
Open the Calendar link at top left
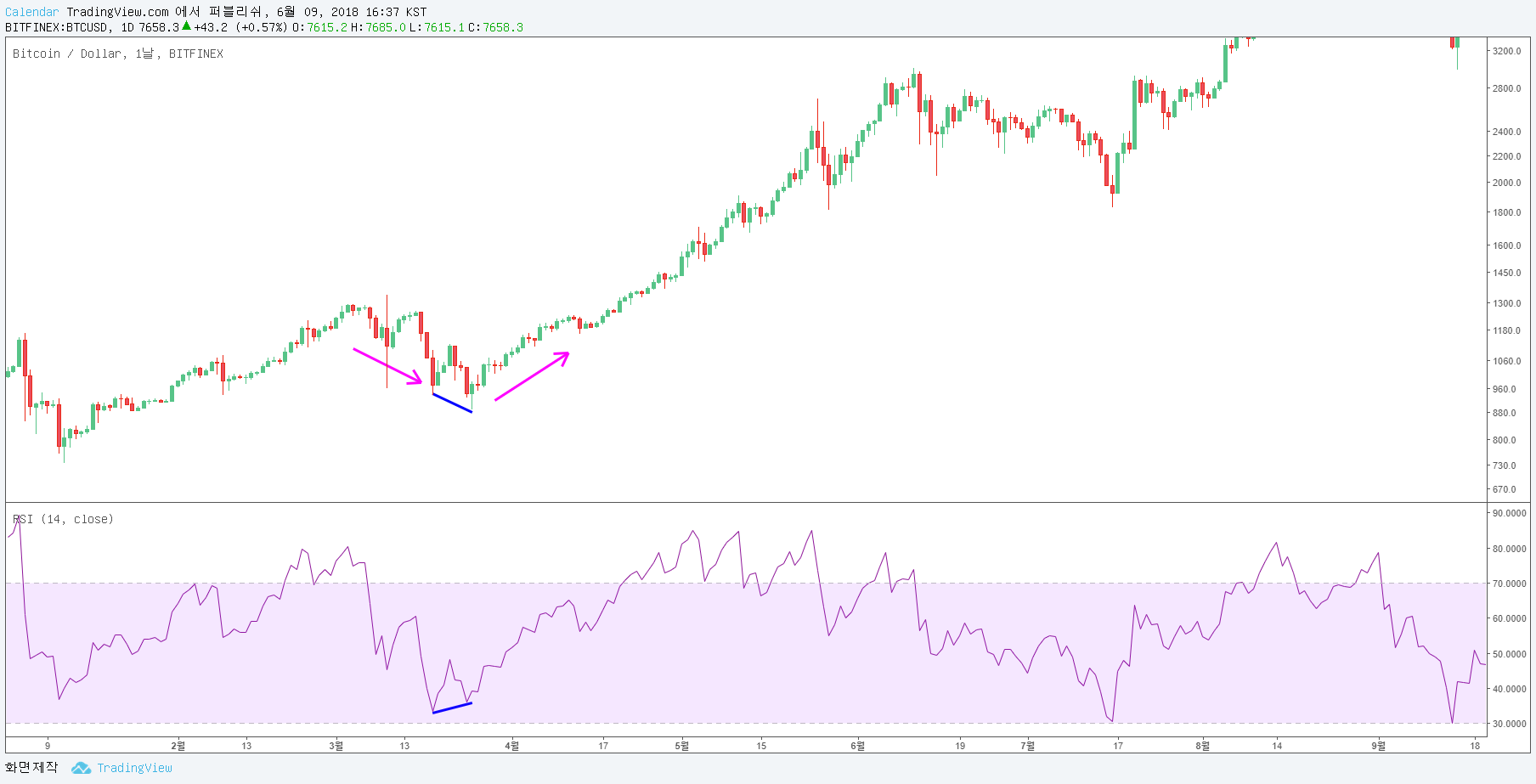(32, 12)
